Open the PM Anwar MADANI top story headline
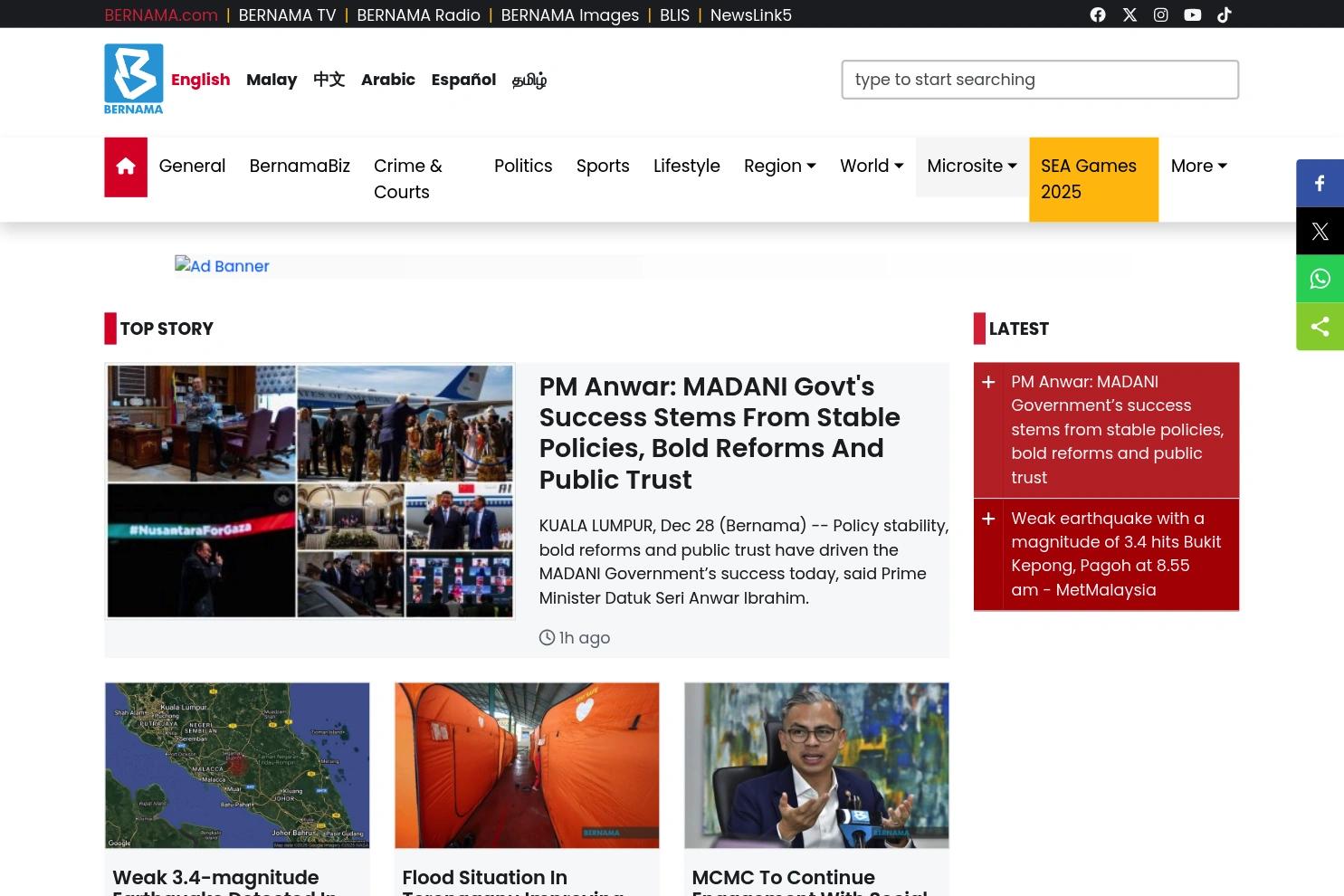This screenshot has width=1344, height=896. [x=720, y=433]
